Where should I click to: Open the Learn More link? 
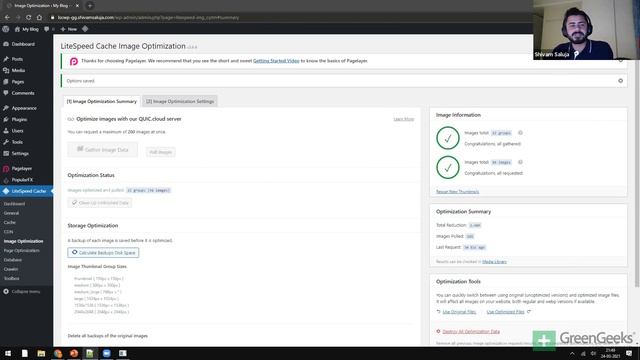(404, 119)
